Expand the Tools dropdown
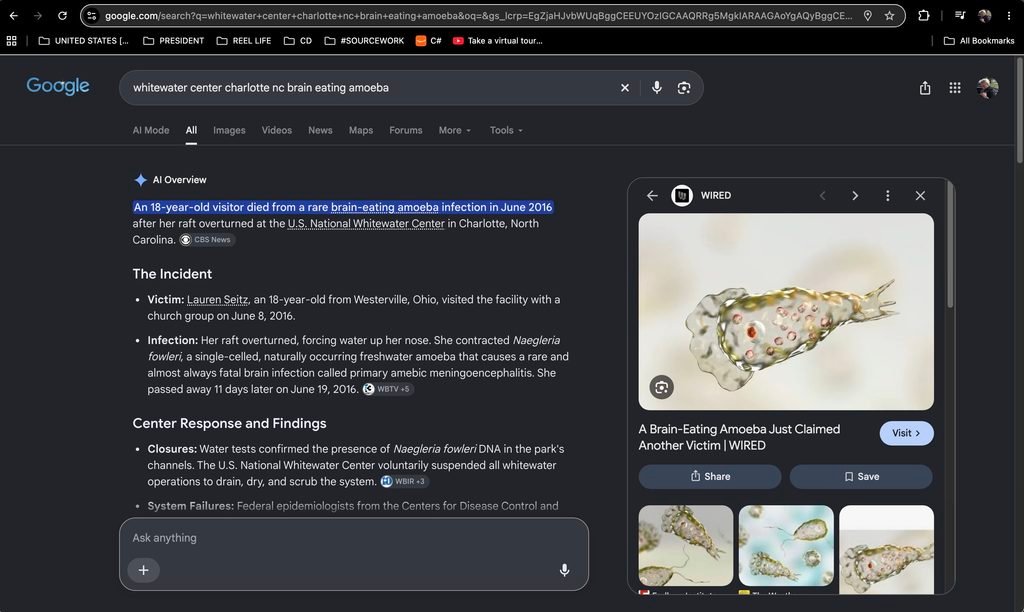 (x=506, y=130)
